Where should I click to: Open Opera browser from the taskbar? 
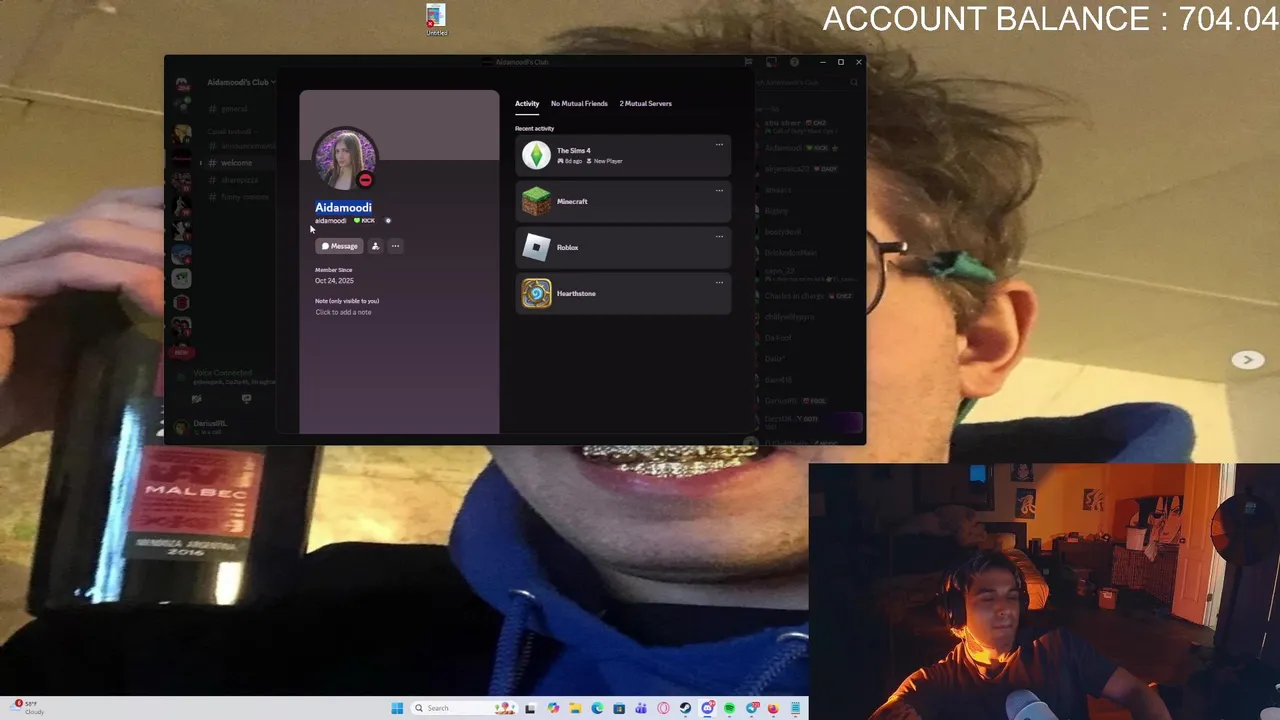[x=663, y=708]
